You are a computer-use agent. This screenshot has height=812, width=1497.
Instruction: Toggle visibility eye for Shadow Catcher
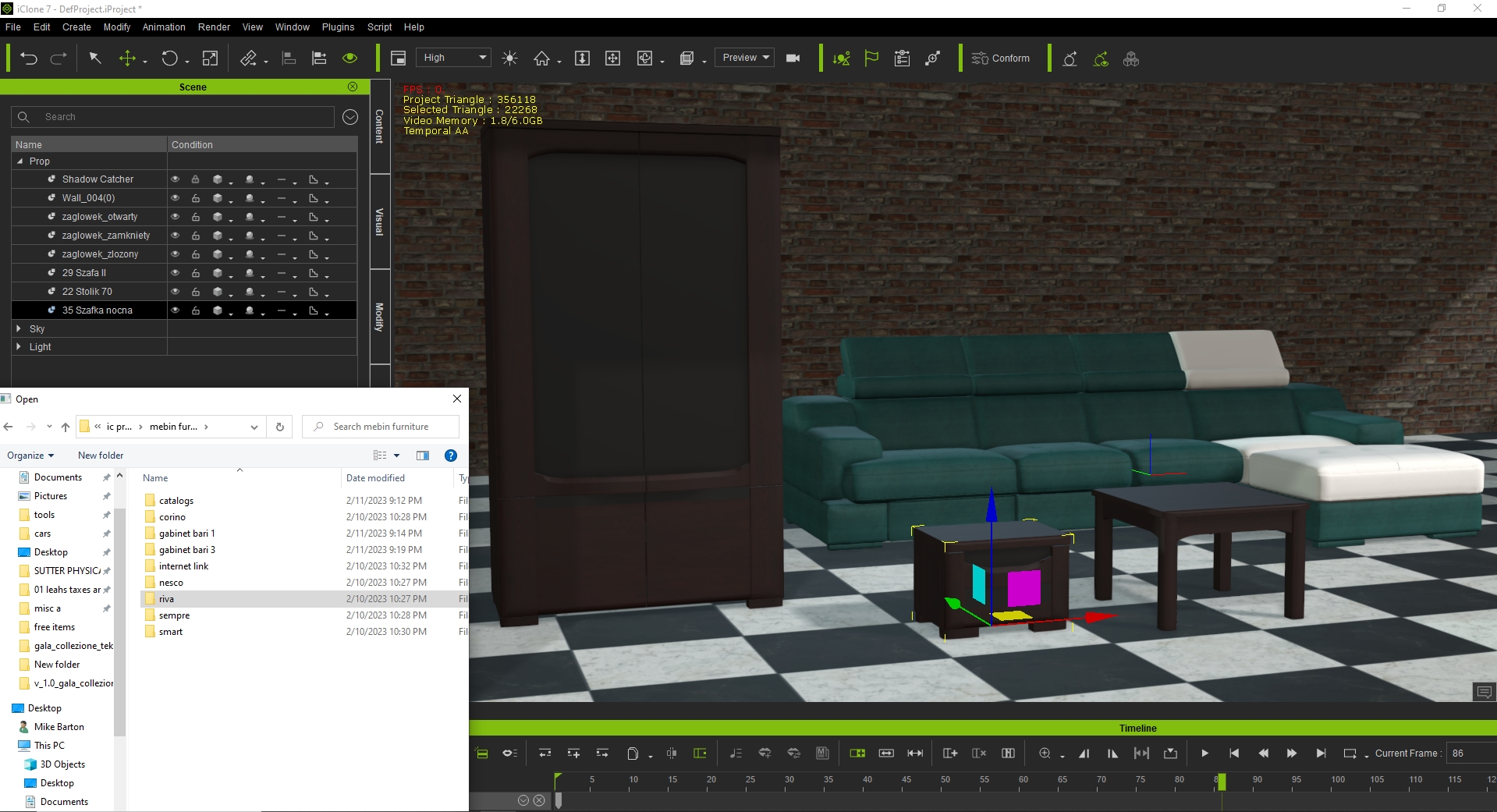click(176, 179)
